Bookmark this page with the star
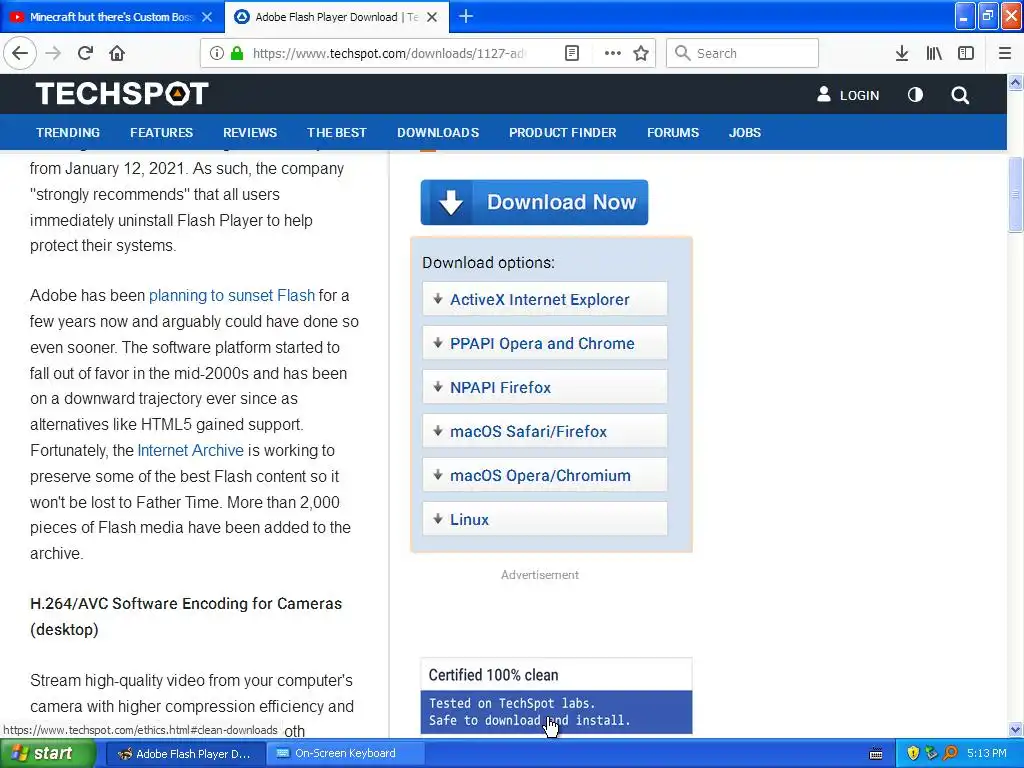This screenshot has width=1024, height=768. pyautogui.click(x=641, y=53)
